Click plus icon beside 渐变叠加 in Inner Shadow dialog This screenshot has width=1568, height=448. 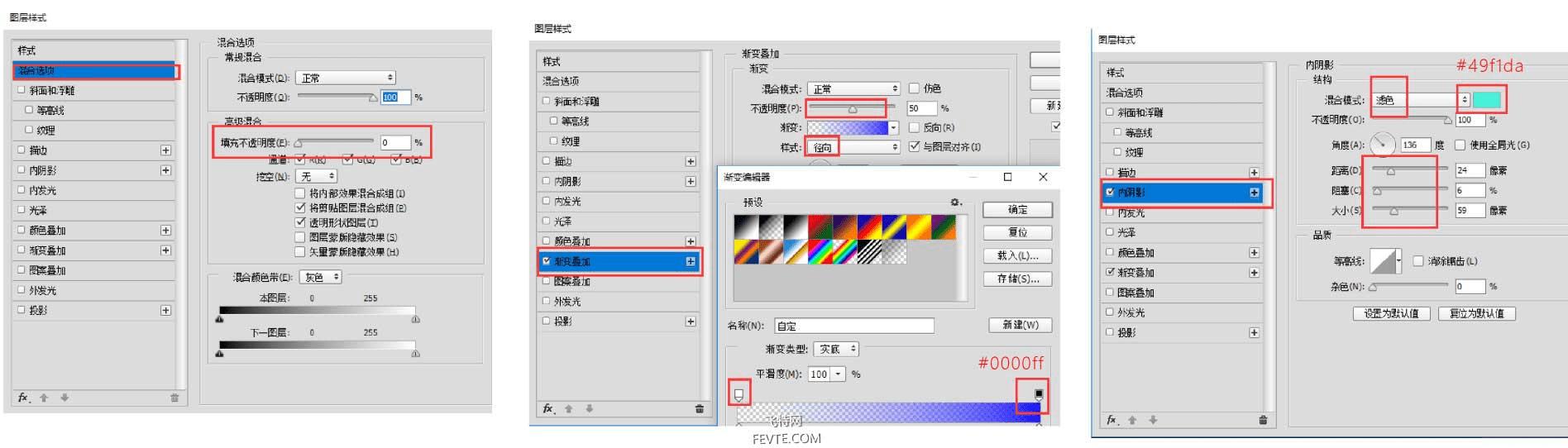click(1255, 273)
